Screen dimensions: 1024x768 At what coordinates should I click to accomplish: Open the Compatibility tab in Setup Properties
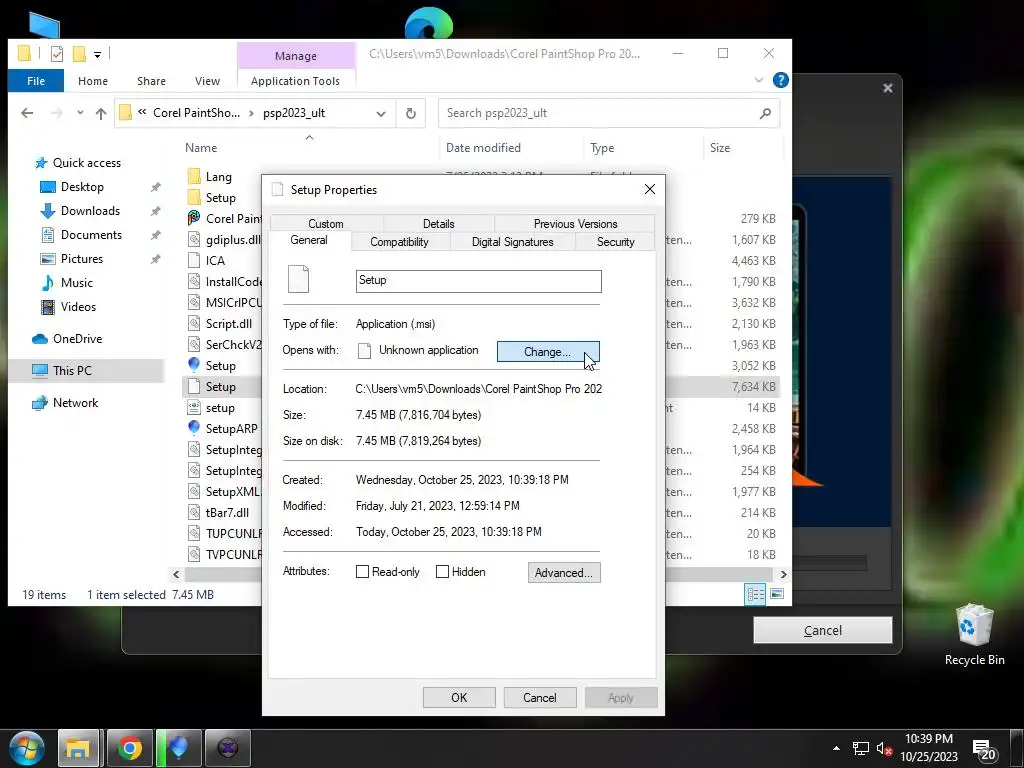400,242
